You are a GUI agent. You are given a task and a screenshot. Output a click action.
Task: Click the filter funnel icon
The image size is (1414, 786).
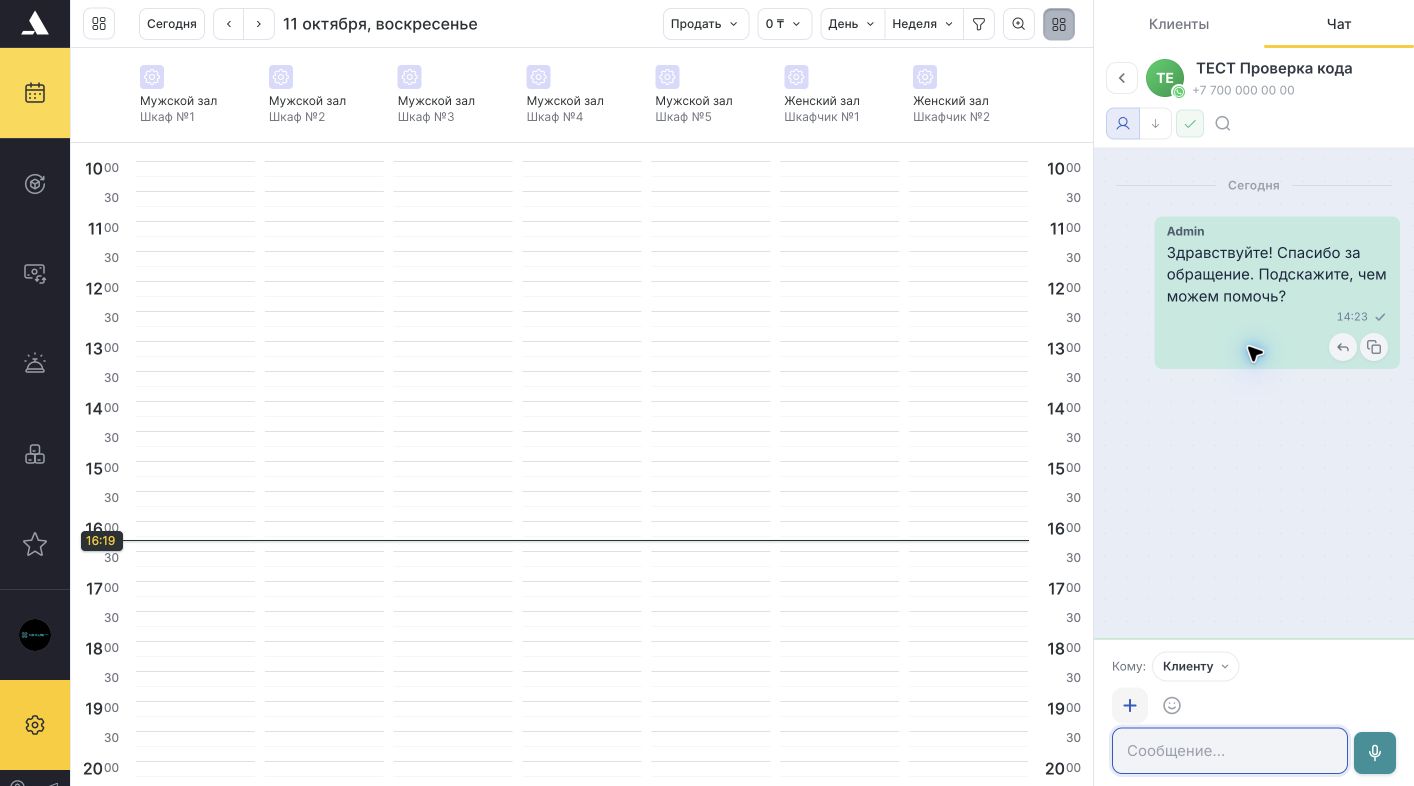pos(979,24)
